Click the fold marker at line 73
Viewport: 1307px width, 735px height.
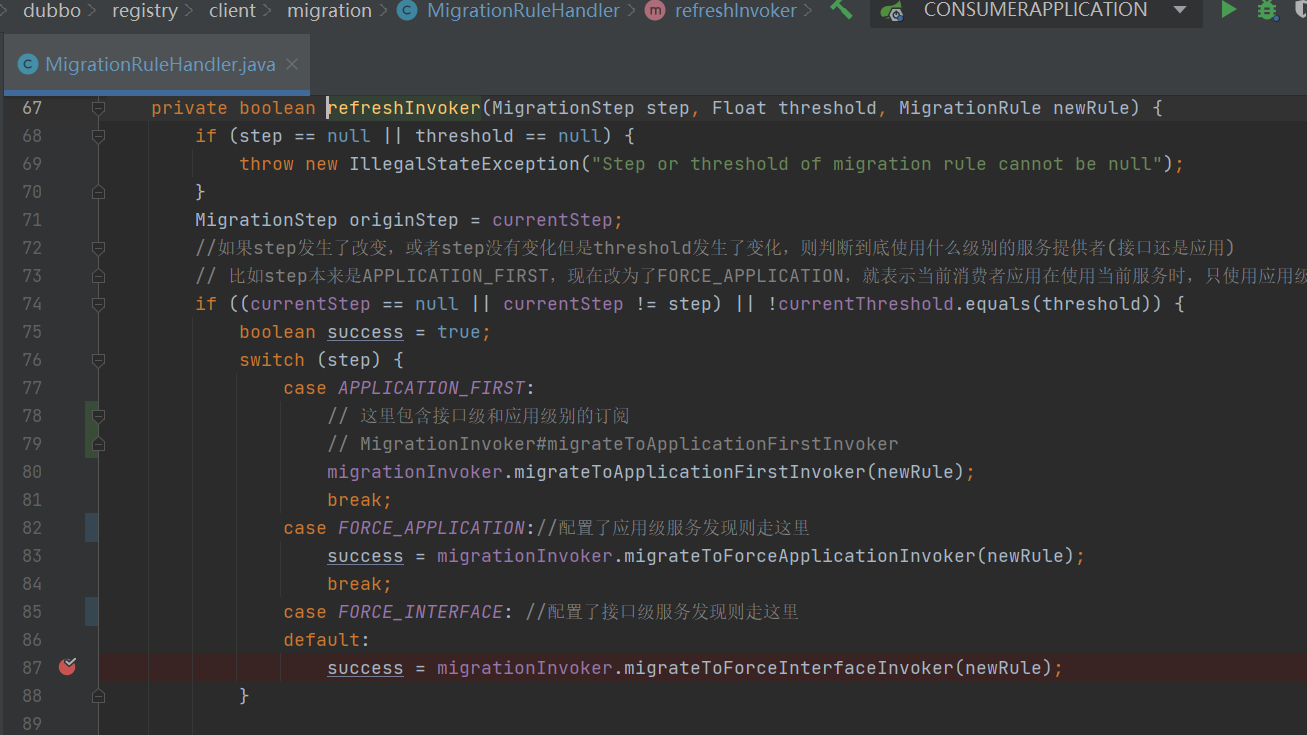pos(98,275)
